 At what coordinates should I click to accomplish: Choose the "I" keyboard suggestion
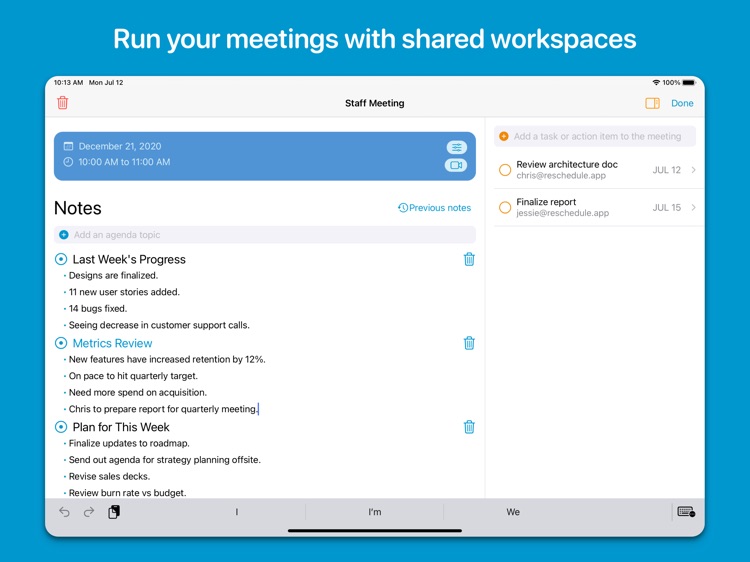(237, 512)
